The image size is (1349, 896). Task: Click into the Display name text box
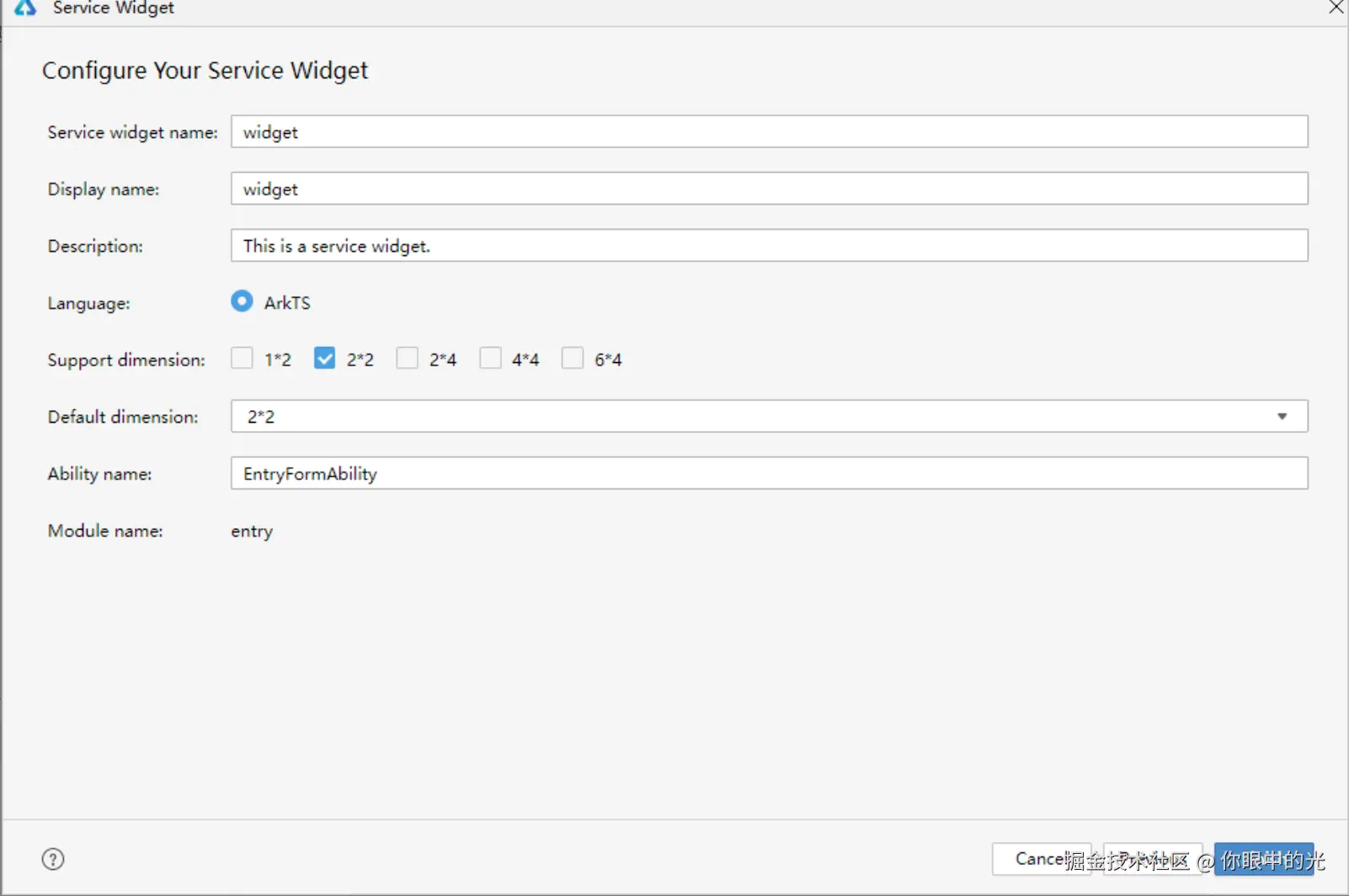(x=770, y=189)
